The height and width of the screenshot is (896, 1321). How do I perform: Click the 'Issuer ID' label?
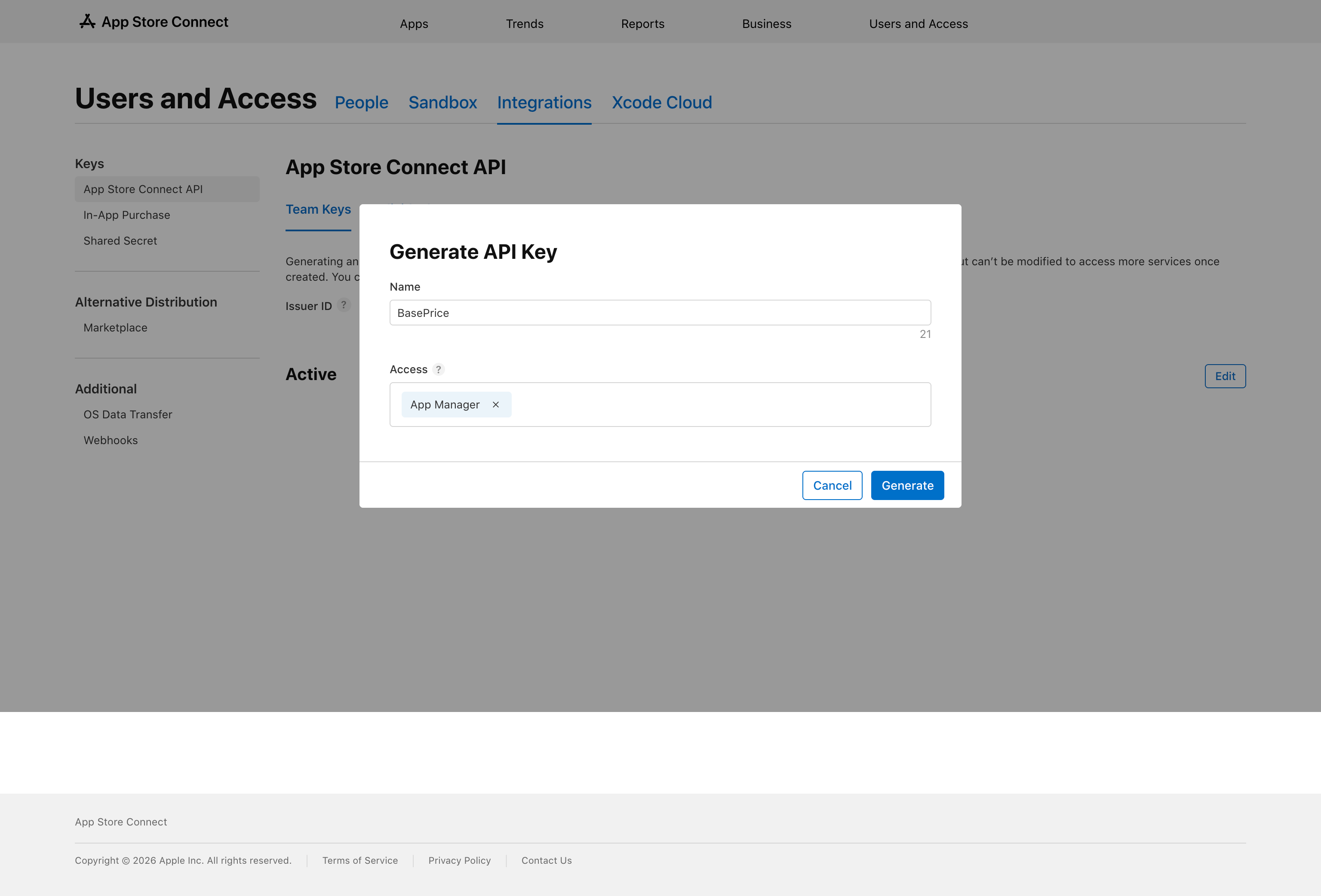click(309, 306)
